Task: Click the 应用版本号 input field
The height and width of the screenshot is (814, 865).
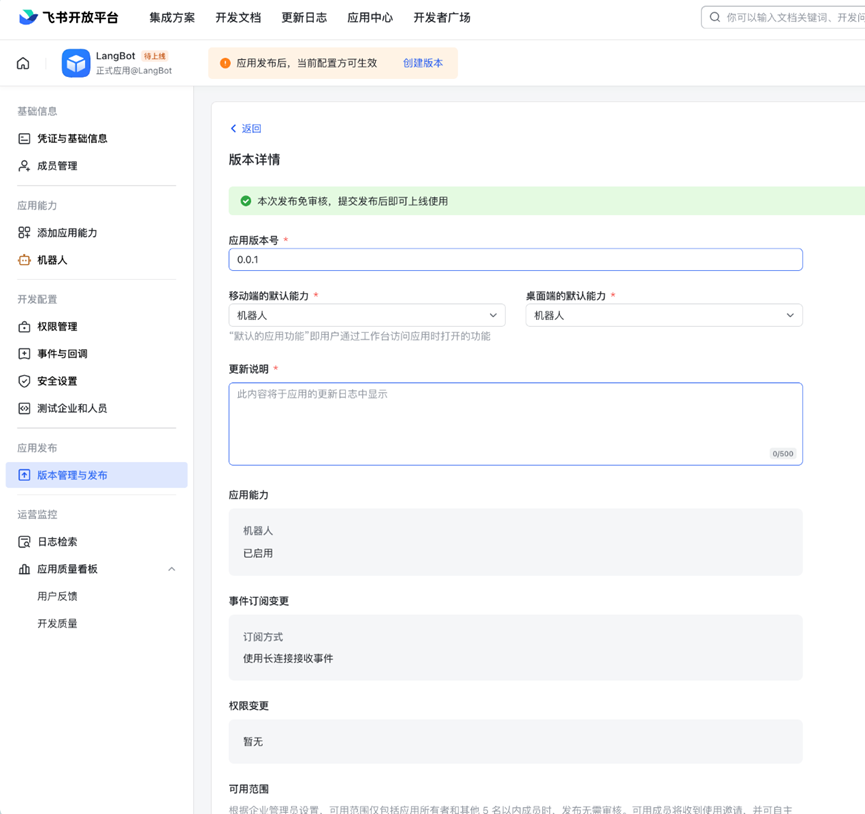Action: coord(515,259)
